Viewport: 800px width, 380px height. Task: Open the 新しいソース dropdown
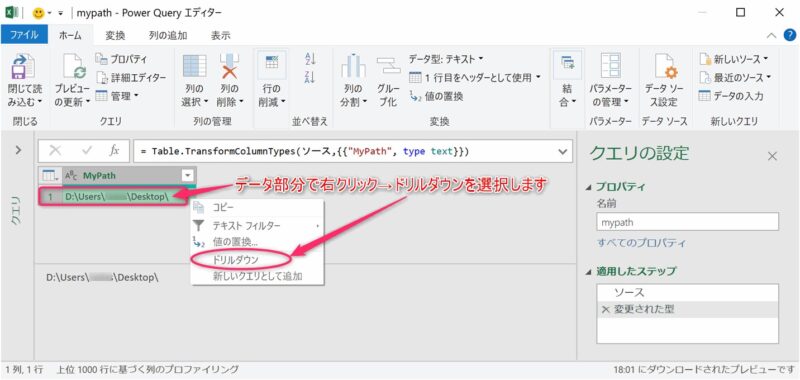pos(734,59)
